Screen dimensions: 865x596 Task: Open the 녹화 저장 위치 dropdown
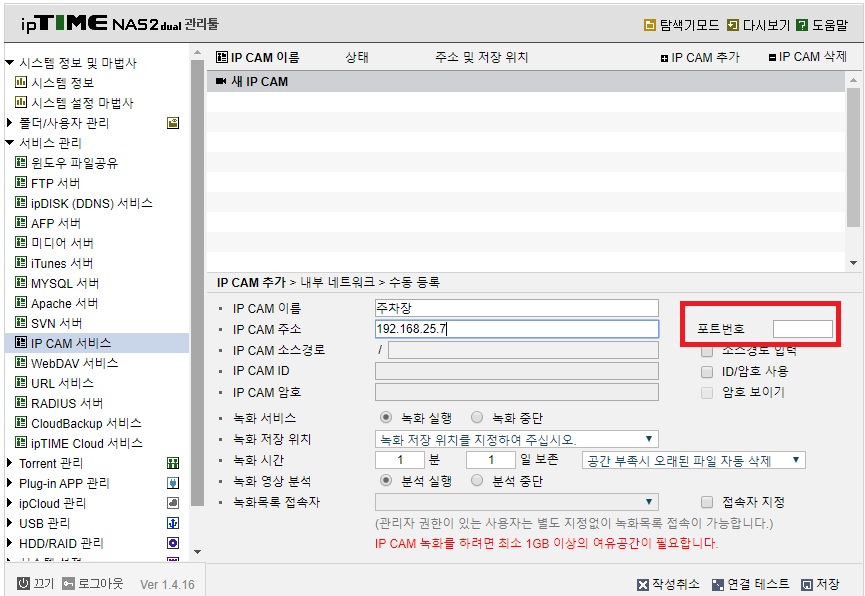coord(516,439)
